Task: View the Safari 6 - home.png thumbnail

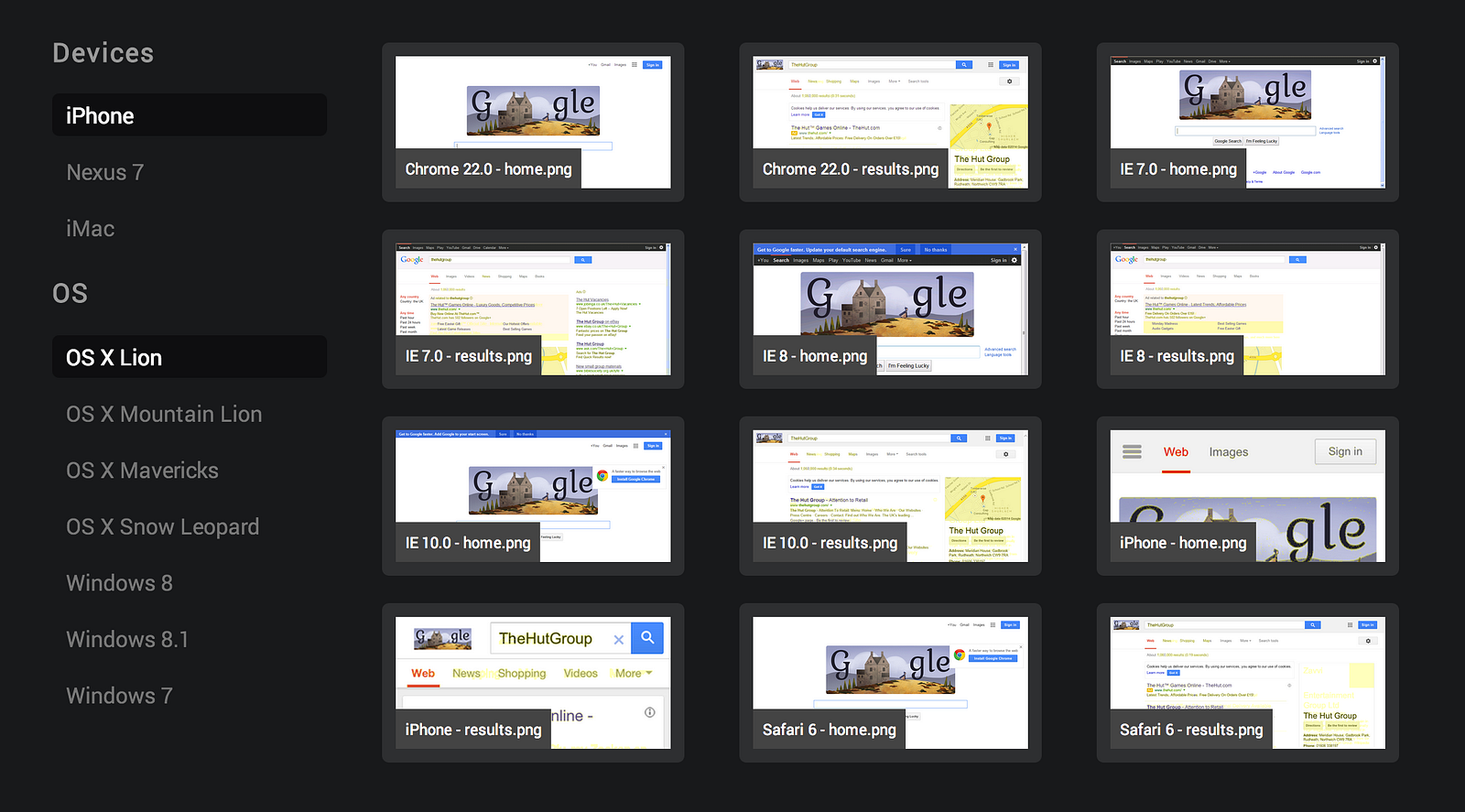Action: click(x=890, y=683)
